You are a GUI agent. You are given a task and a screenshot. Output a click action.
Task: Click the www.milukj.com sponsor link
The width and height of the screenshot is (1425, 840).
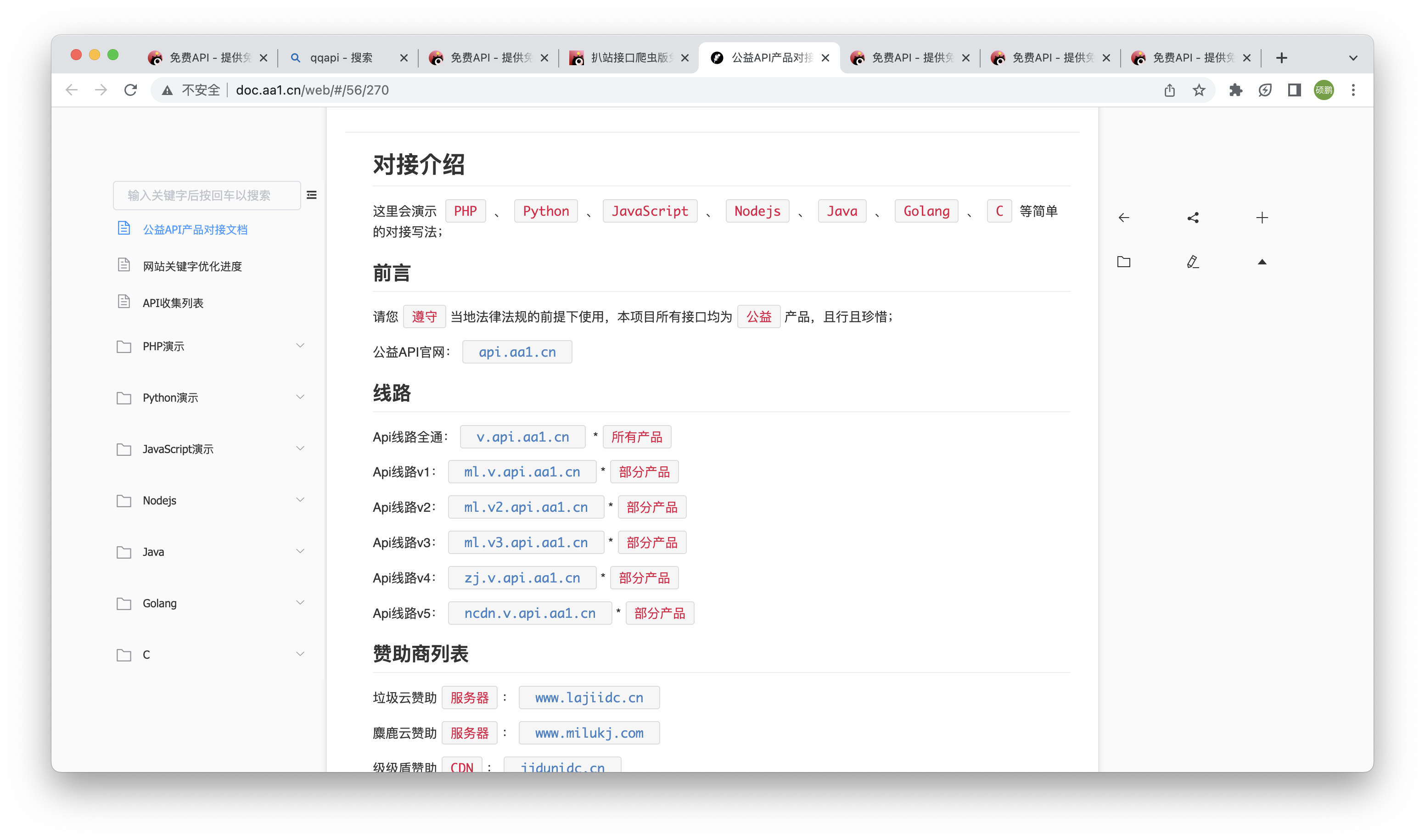(x=589, y=733)
